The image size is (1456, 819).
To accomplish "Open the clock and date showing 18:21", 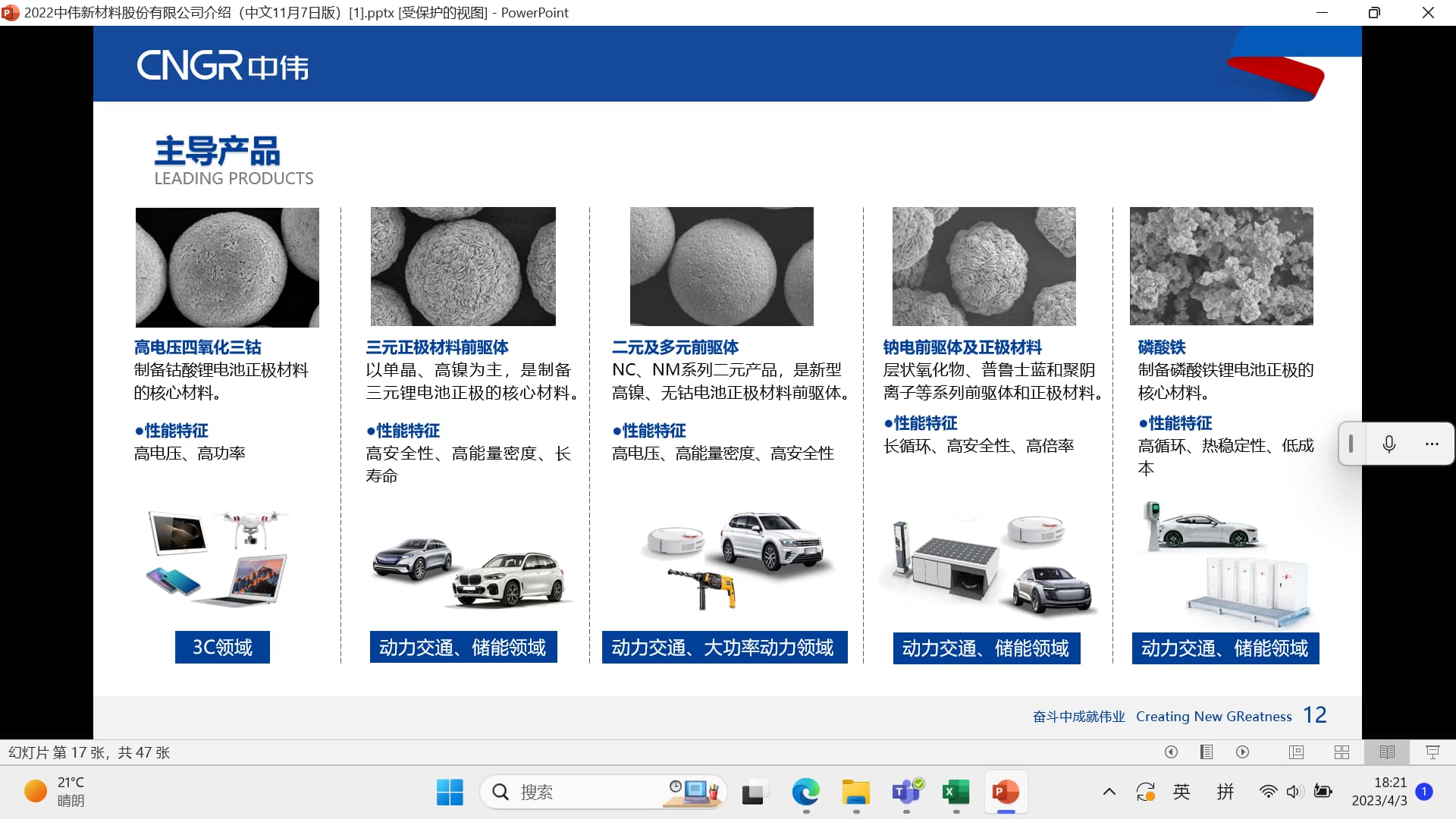I will (x=1379, y=791).
